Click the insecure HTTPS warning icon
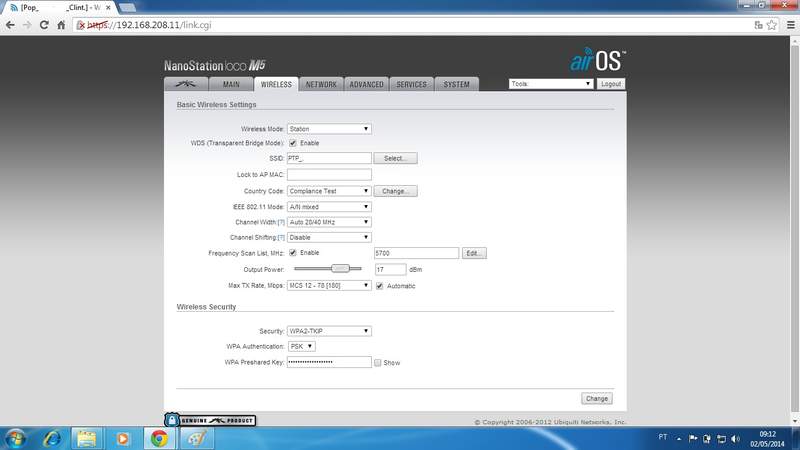Viewport: 800px width, 450px height. pyautogui.click(x=81, y=25)
